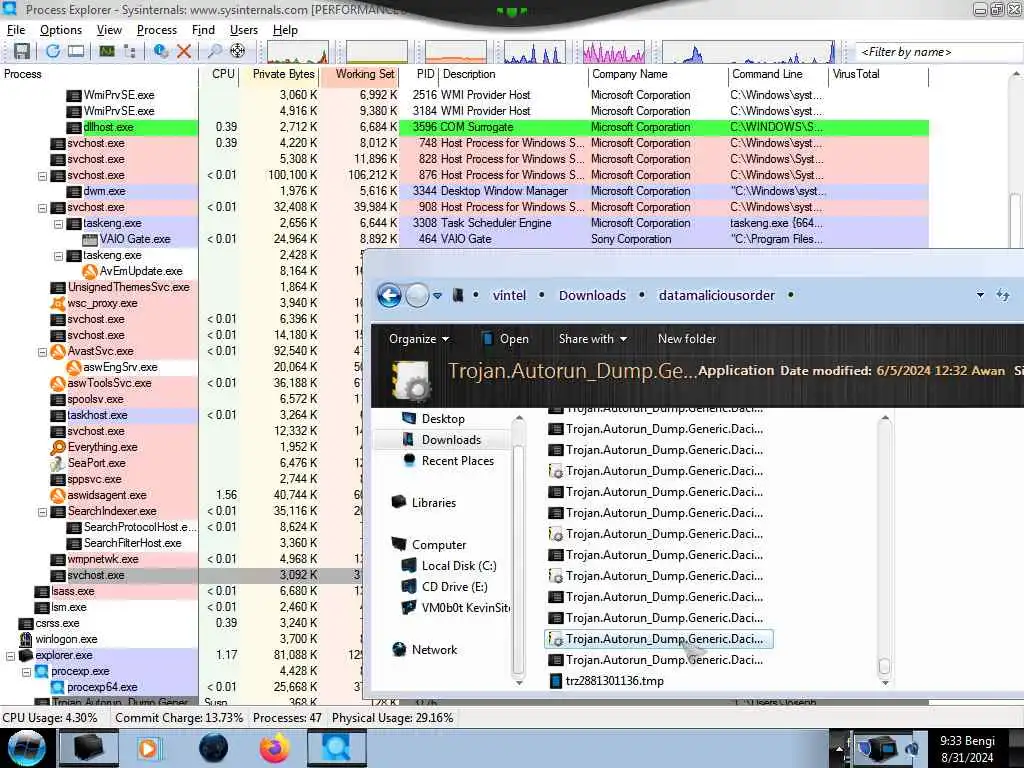The width and height of the screenshot is (1024, 768).
Task: Collapse the taskeng.exe node above AvEmUpdate.exe
Action: (x=59, y=256)
